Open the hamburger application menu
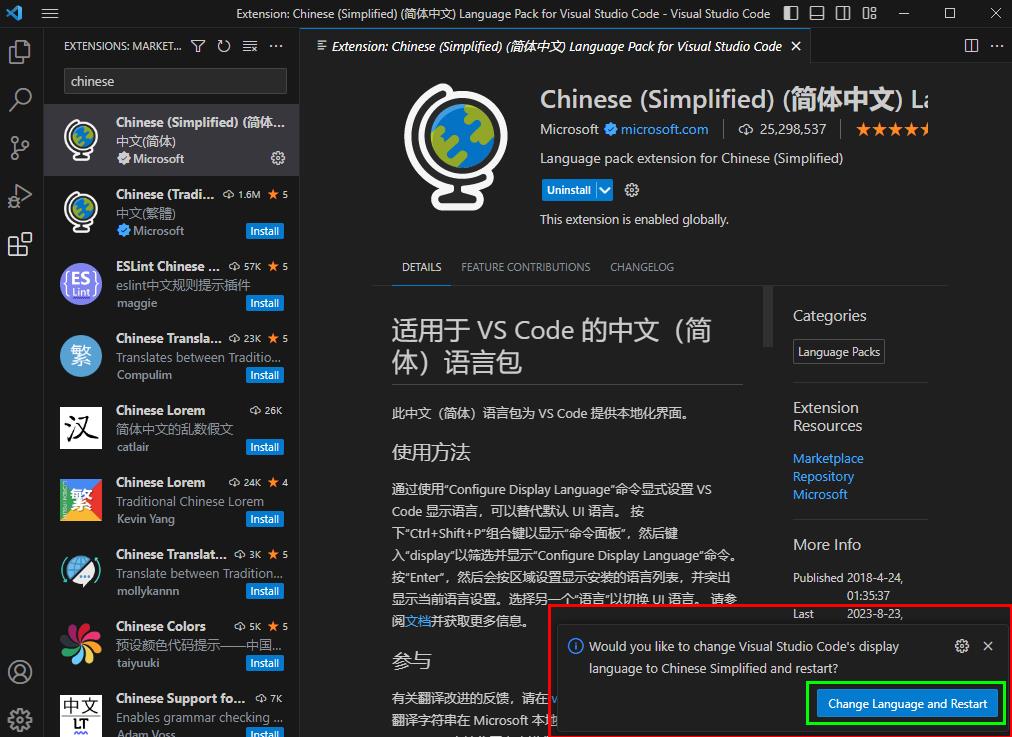This screenshot has height=737, width=1012. [50, 14]
